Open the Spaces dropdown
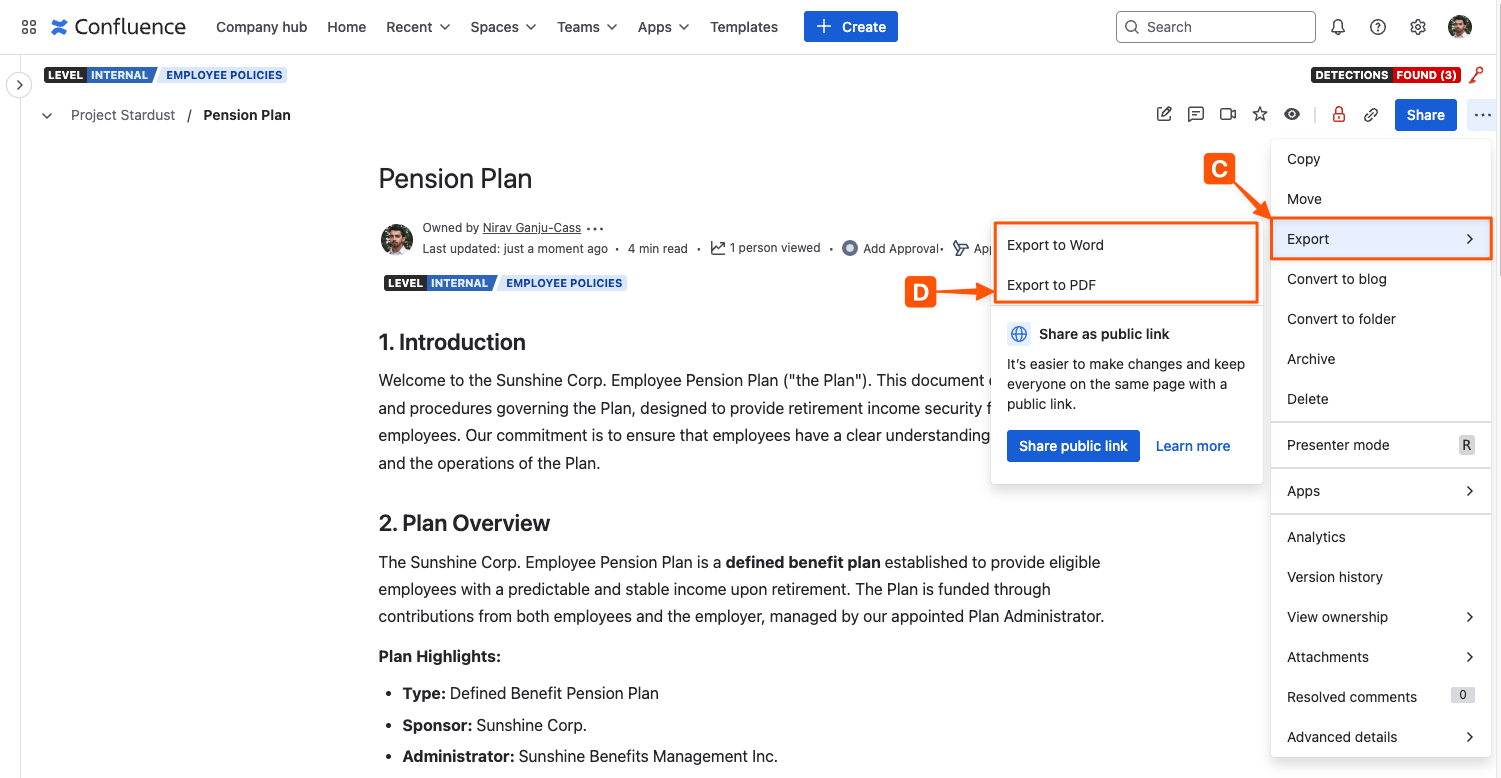The width and height of the screenshot is (1501, 778). tap(503, 27)
